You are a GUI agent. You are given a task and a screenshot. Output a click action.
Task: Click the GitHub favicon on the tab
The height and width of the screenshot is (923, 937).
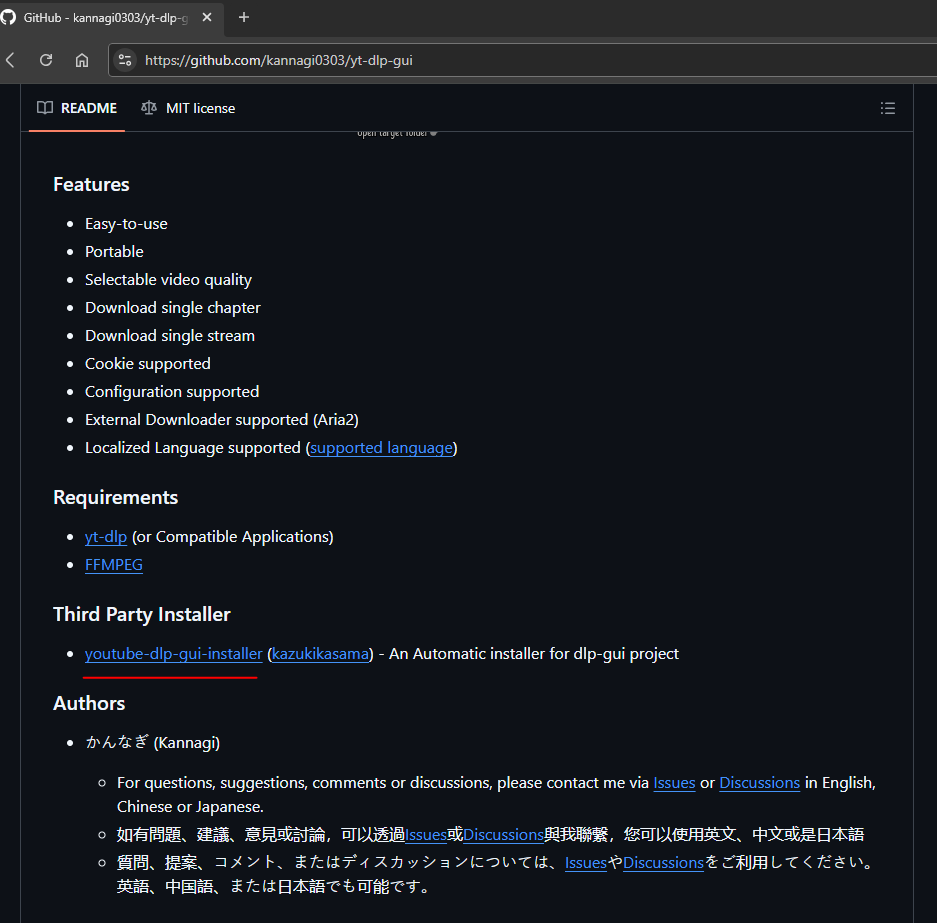click(x=8, y=17)
